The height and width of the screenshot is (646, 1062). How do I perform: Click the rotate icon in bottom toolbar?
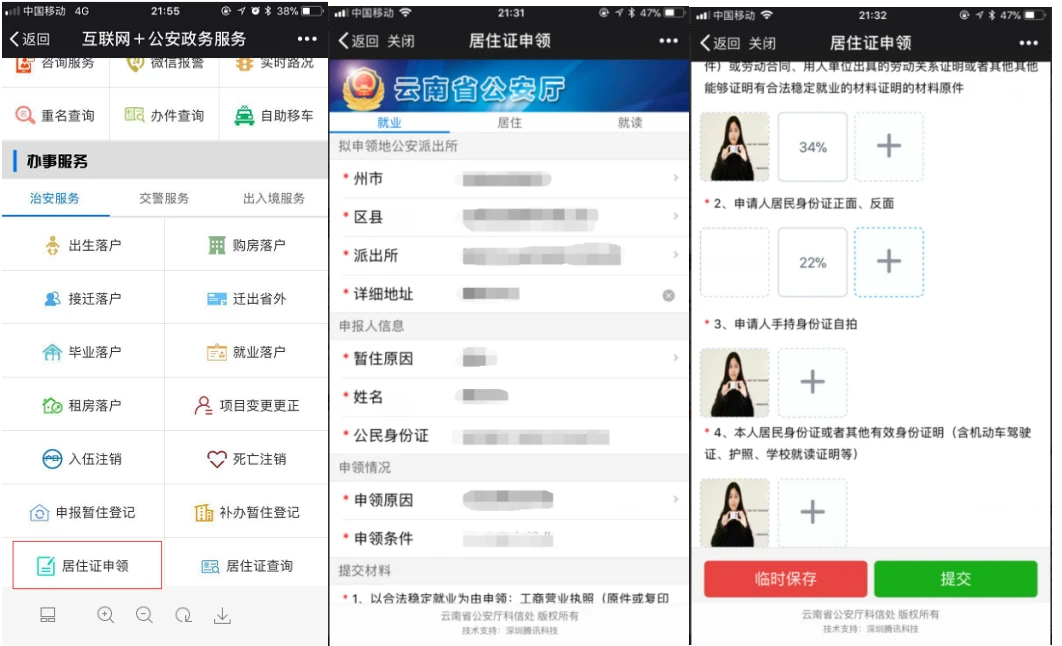(x=183, y=615)
